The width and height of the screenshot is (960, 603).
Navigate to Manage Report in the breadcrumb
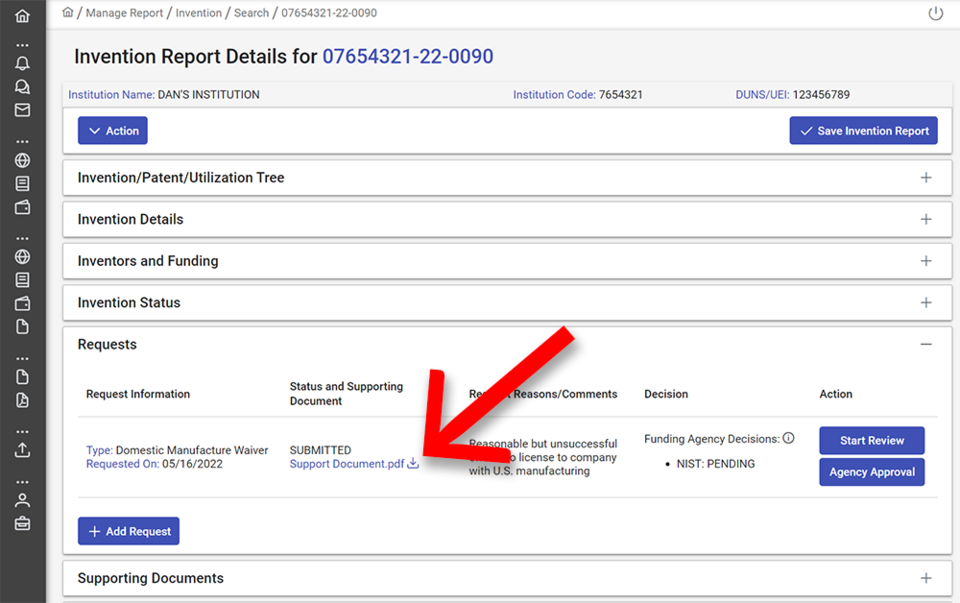pos(124,13)
